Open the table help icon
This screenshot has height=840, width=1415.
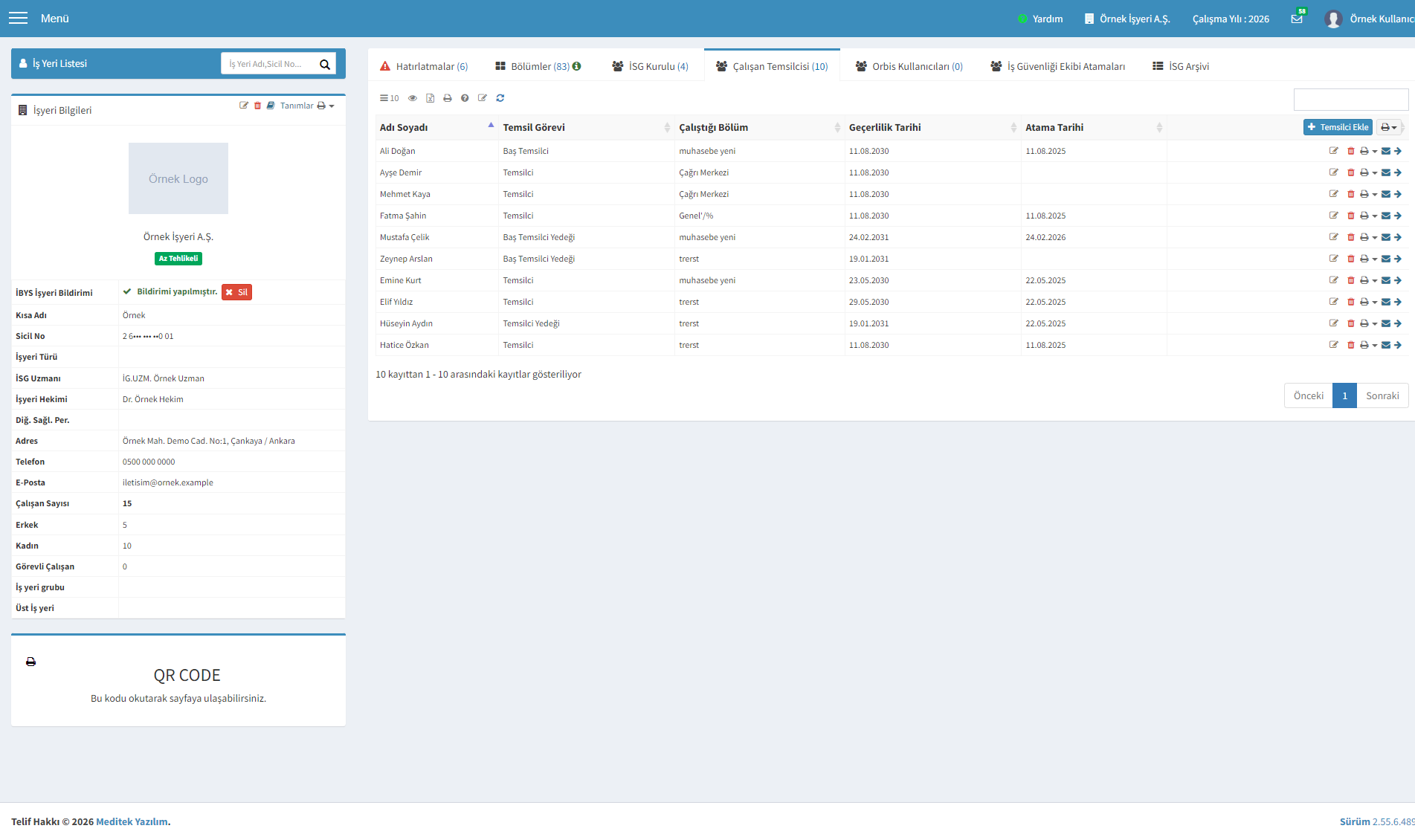point(465,98)
